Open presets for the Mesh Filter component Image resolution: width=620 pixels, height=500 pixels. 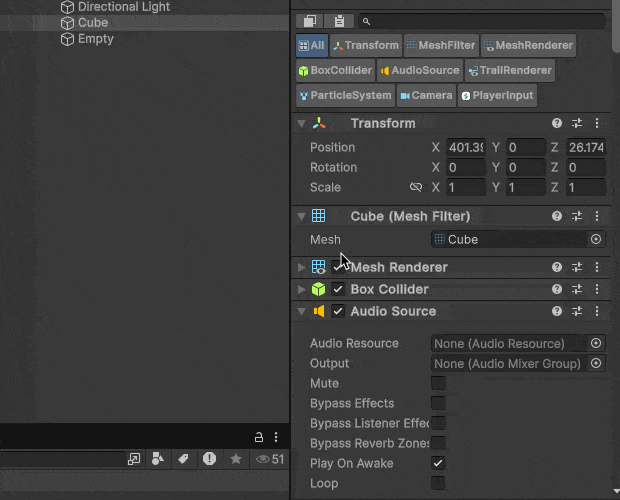[577, 216]
